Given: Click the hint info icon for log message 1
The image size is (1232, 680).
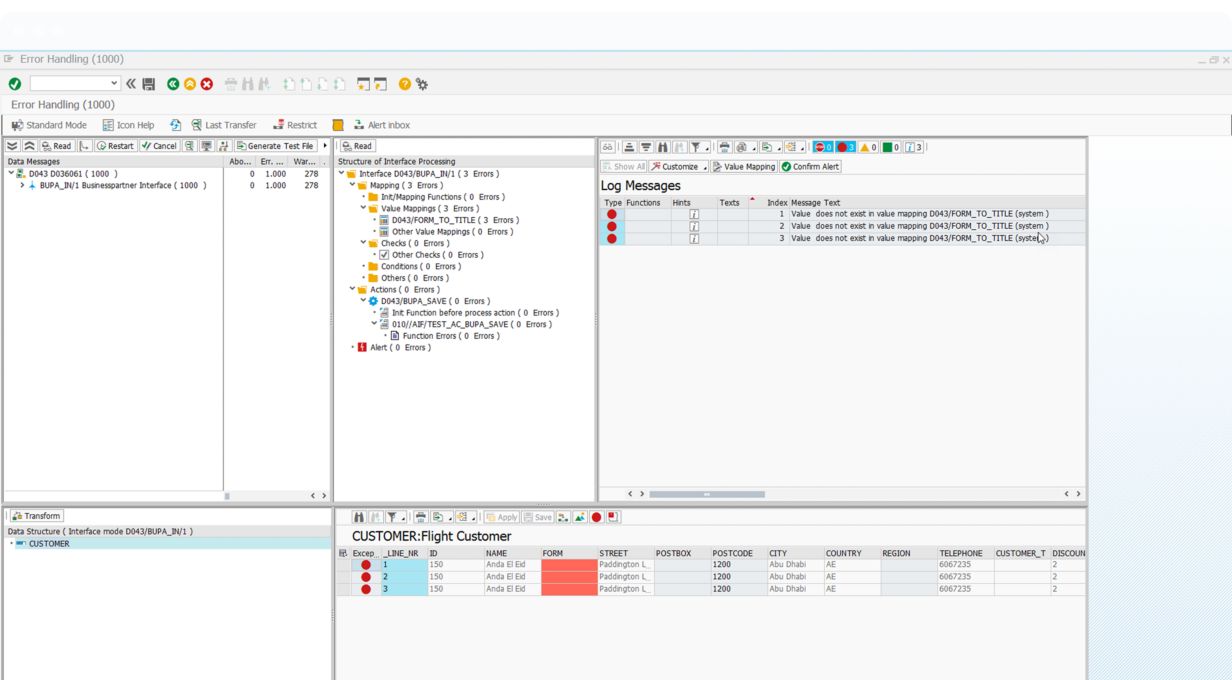Looking at the screenshot, I should pyautogui.click(x=694, y=214).
